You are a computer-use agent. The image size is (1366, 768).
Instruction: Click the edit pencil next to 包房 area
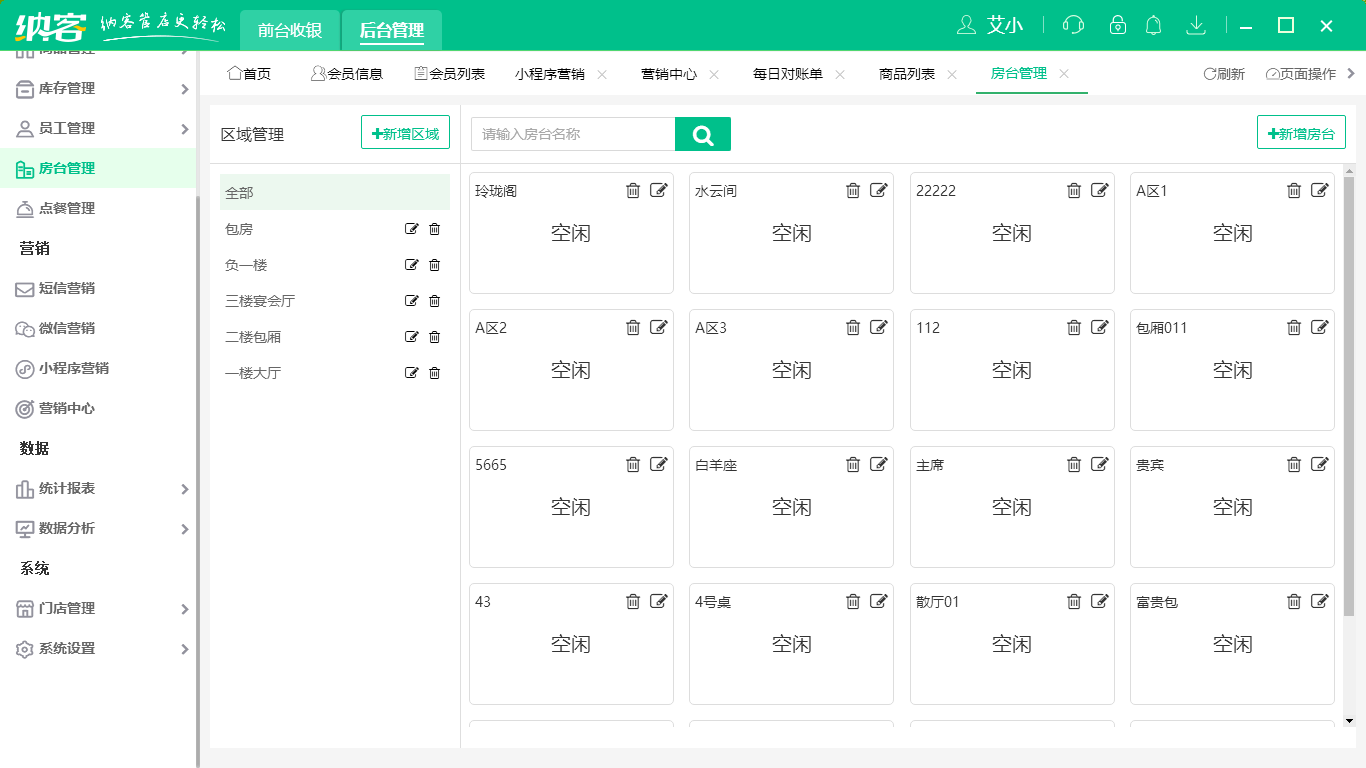[x=411, y=229]
